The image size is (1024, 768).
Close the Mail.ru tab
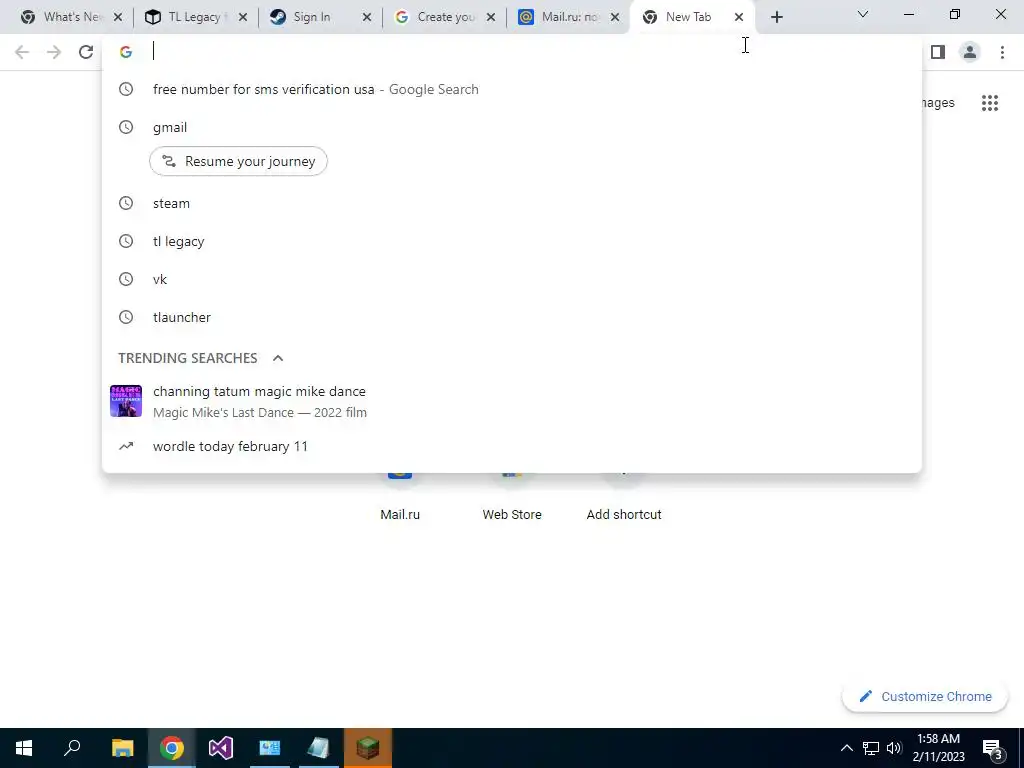615,17
